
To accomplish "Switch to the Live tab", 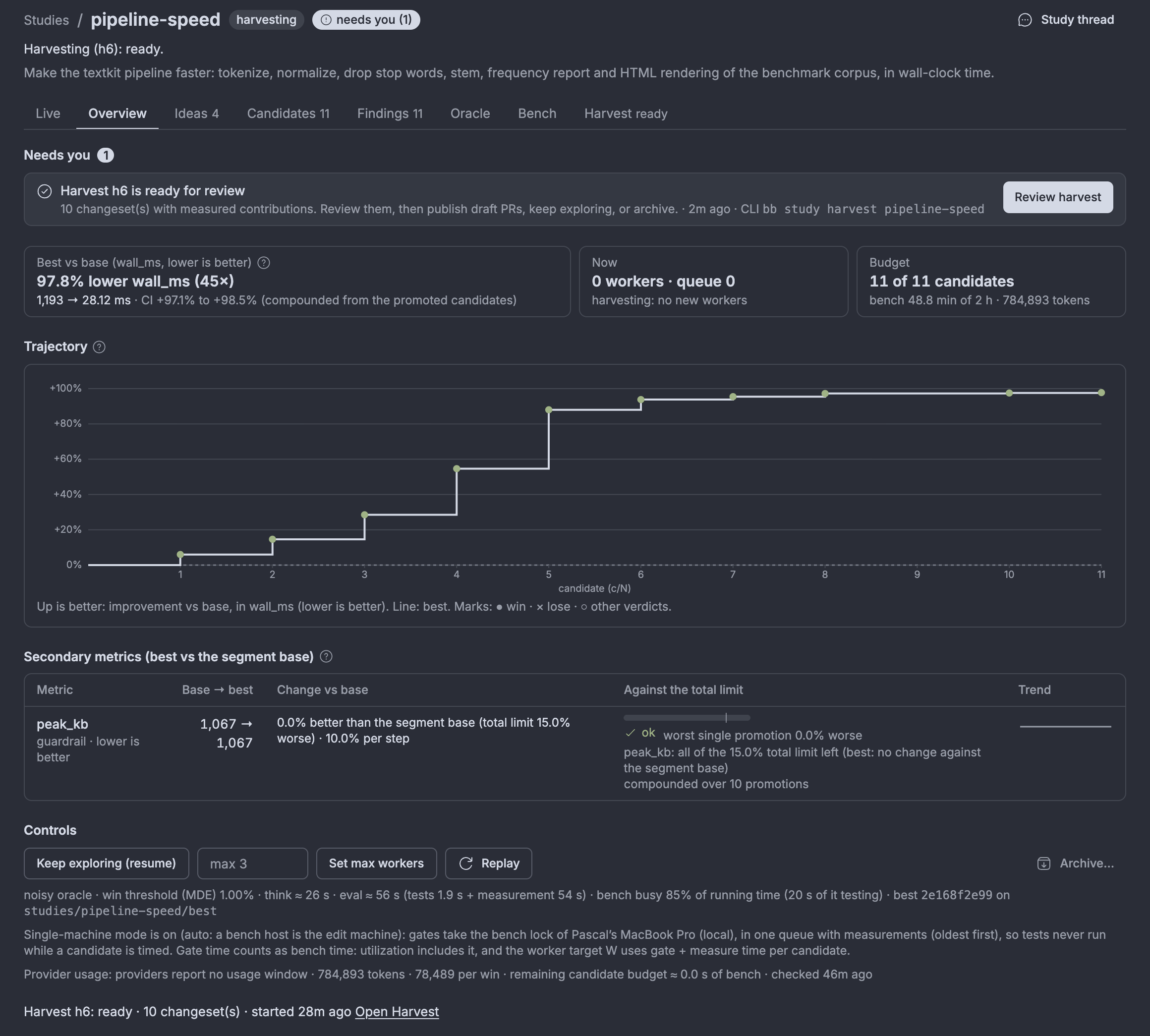I will pos(48,114).
